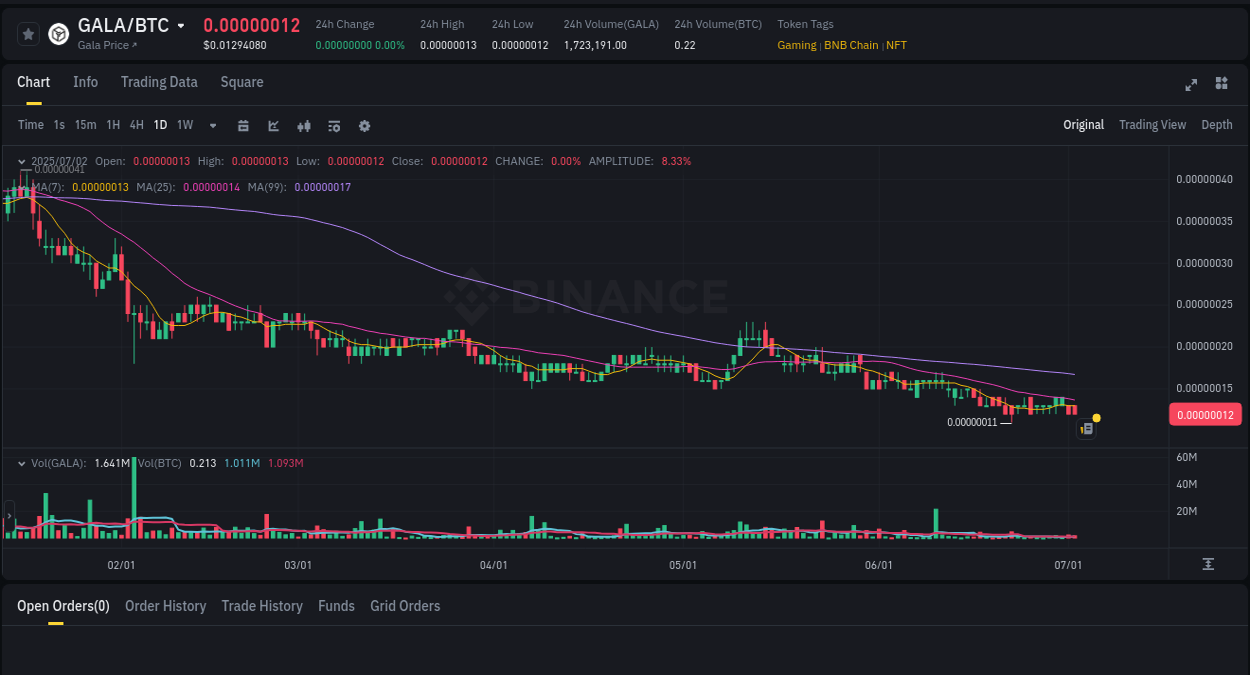1250x675 pixels.
Task: Click the GALA coin logo icon
Action: pos(58,33)
